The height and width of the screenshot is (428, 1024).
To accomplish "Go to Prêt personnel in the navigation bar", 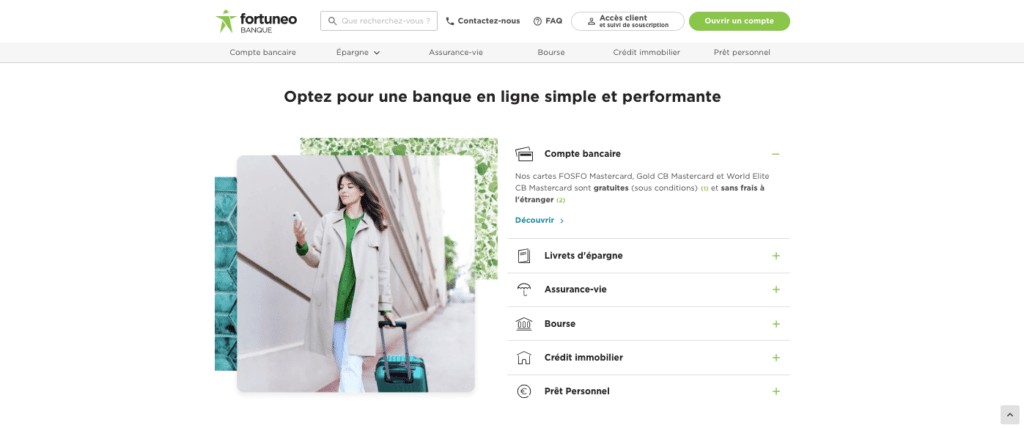I will 742,52.
